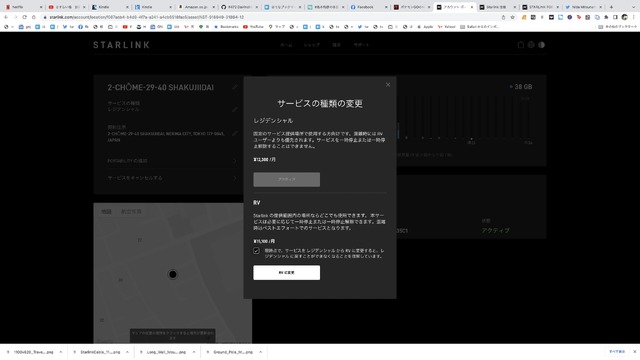This screenshot has width=640, height=360.
Task: Edit the service type pencil icon
Action: coord(235,109)
